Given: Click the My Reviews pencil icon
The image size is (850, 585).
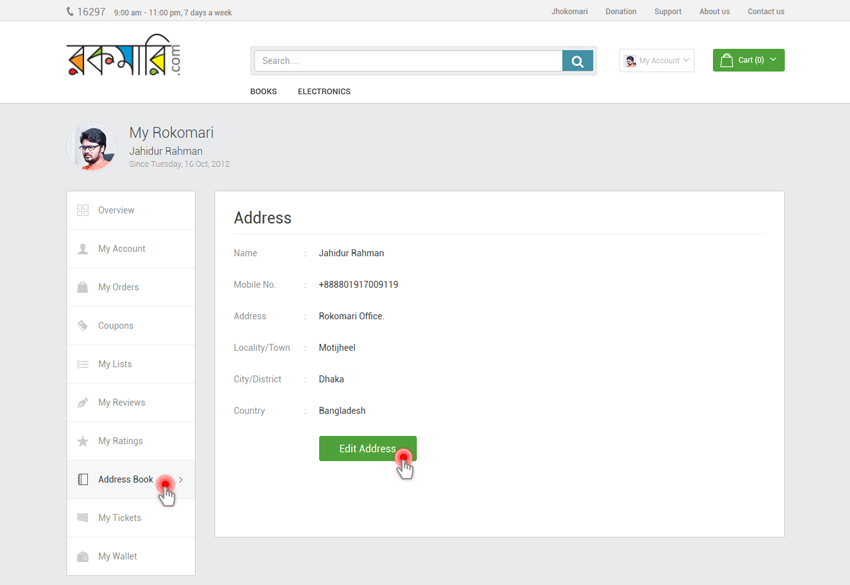Looking at the screenshot, I should tap(83, 403).
